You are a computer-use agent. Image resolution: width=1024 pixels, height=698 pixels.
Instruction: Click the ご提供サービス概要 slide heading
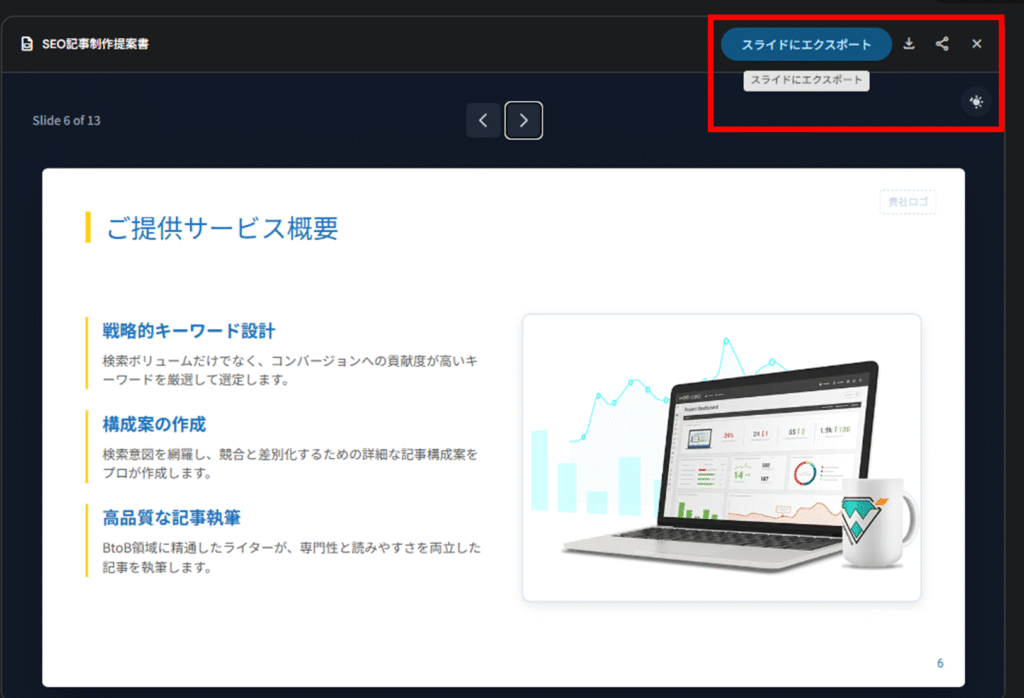click(222, 228)
